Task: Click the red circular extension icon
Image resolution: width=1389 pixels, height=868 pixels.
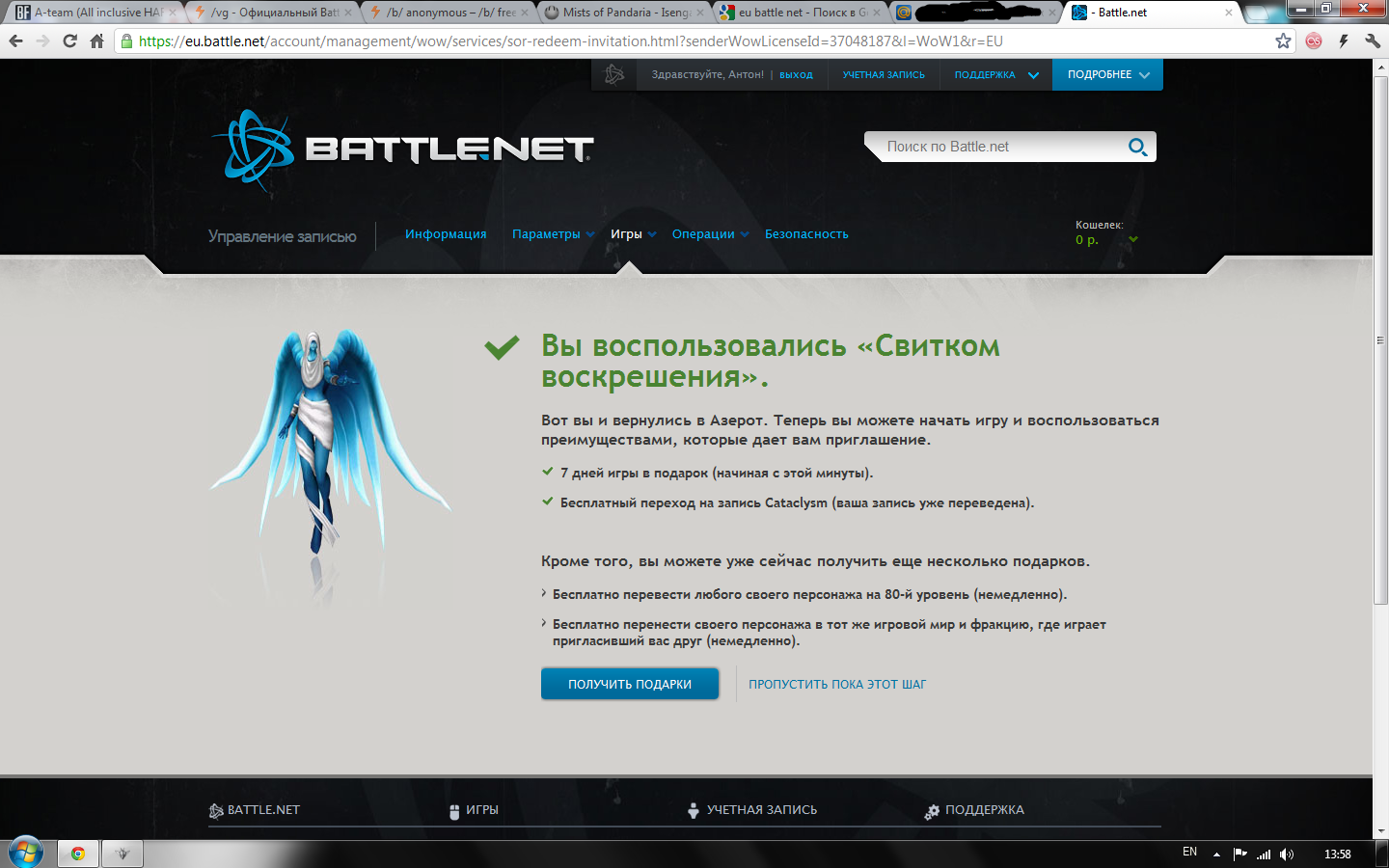Action: tap(1314, 41)
